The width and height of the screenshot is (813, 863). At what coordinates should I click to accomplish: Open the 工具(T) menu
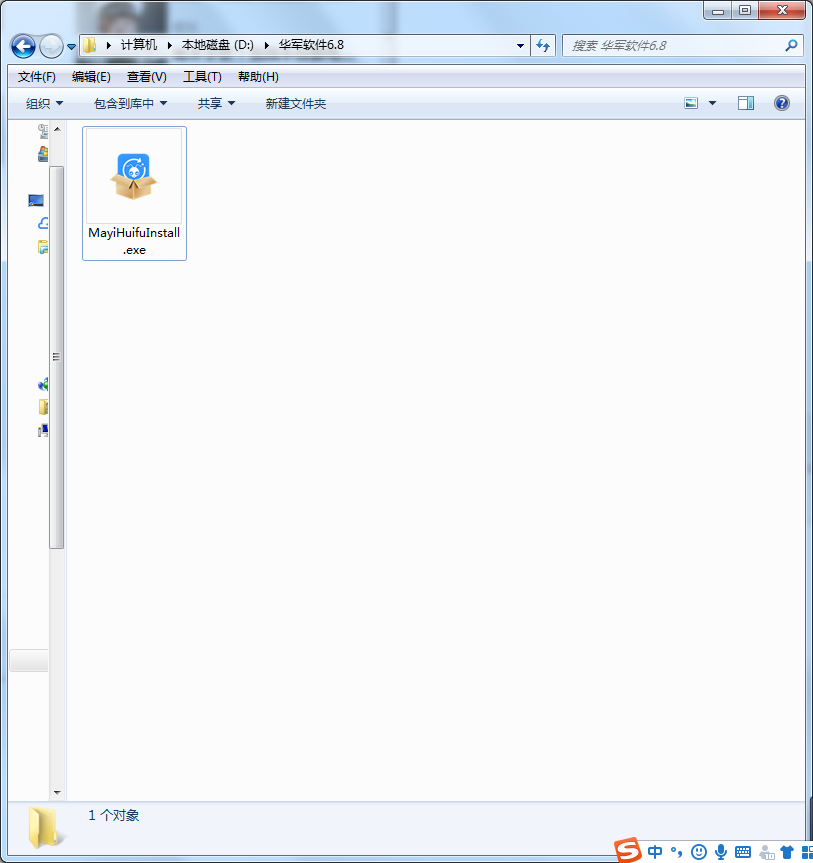tap(203, 77)
